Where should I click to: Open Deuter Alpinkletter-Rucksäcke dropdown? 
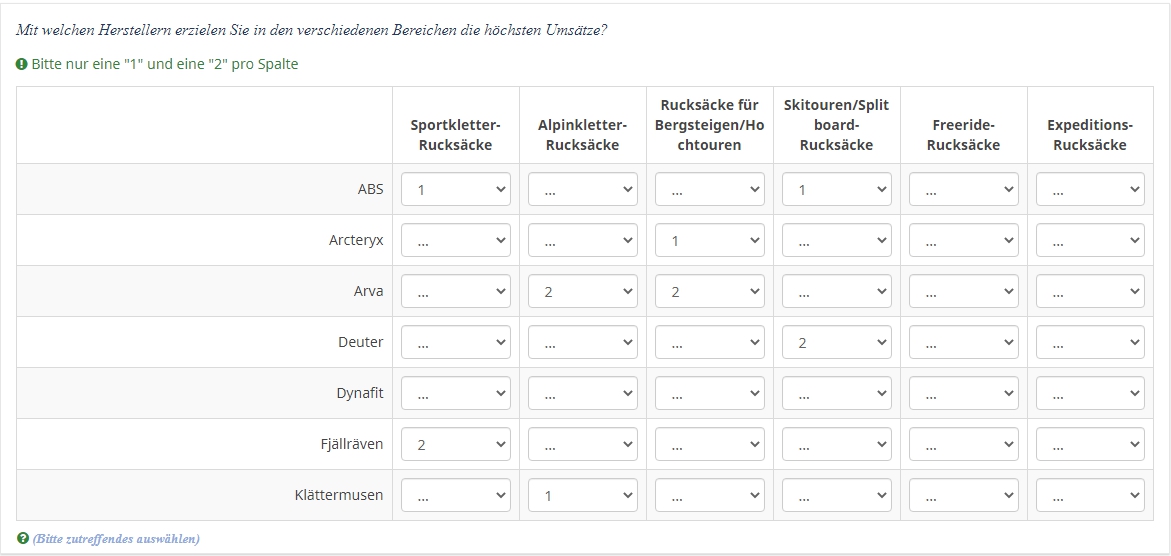[583, 342]
